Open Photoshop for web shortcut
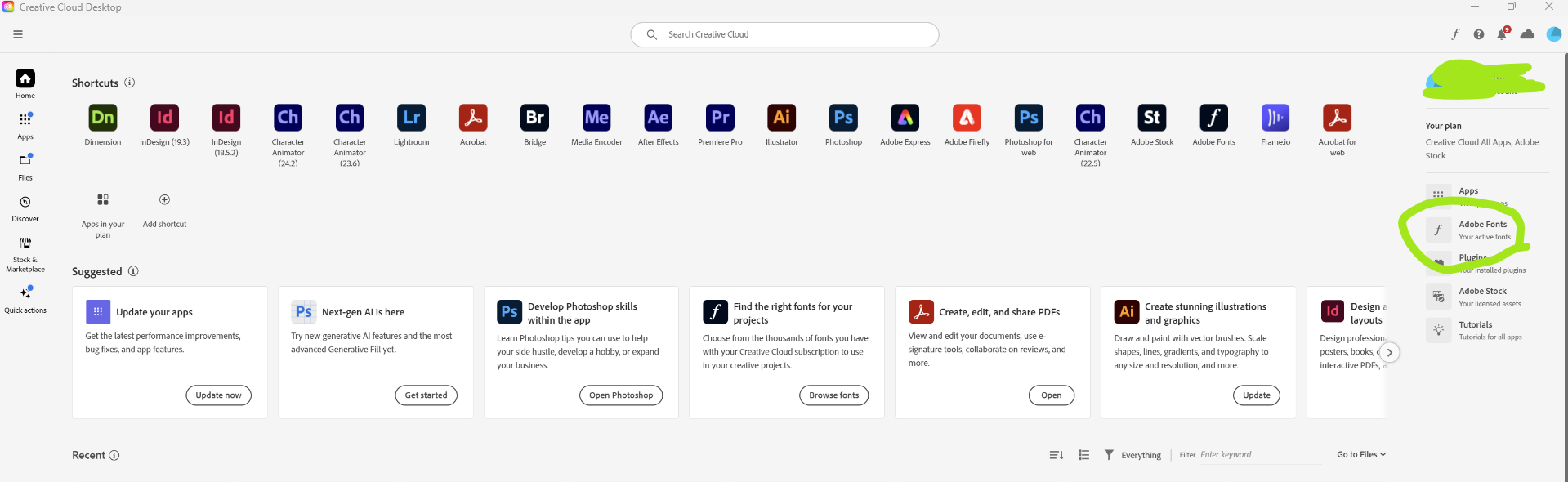This screenshot has width=1568, height=482. [1029, 118]
